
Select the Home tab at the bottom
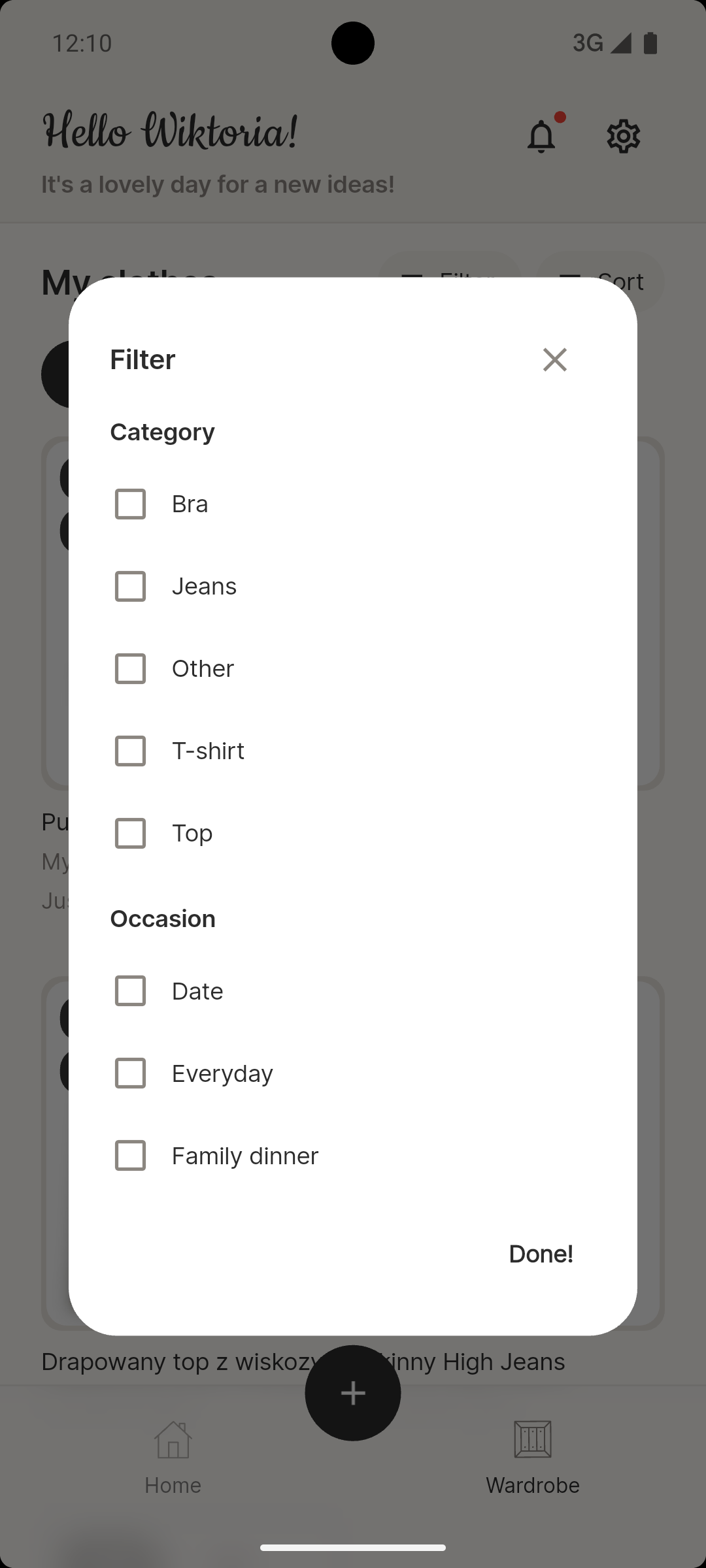tap(173, 1463)
